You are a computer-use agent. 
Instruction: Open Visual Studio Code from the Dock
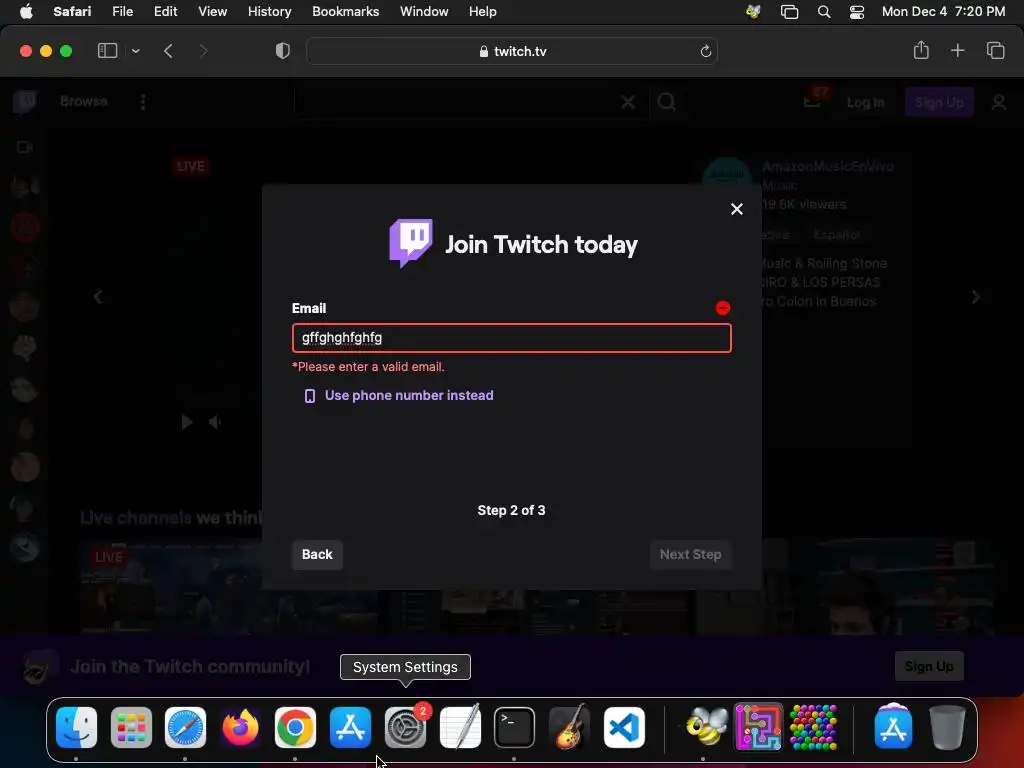624,727
